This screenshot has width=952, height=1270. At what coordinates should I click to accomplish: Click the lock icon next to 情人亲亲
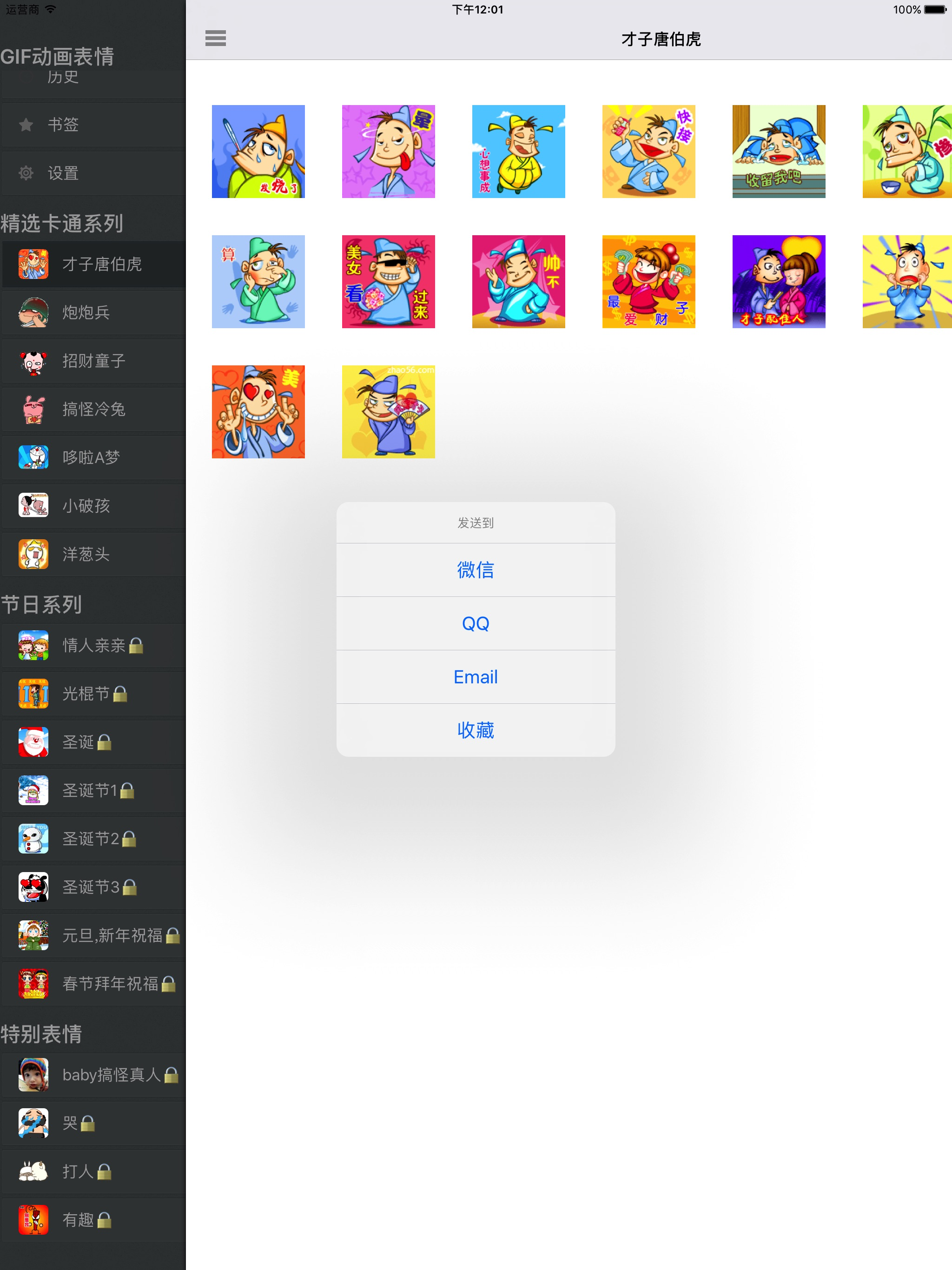click(136, 646)
